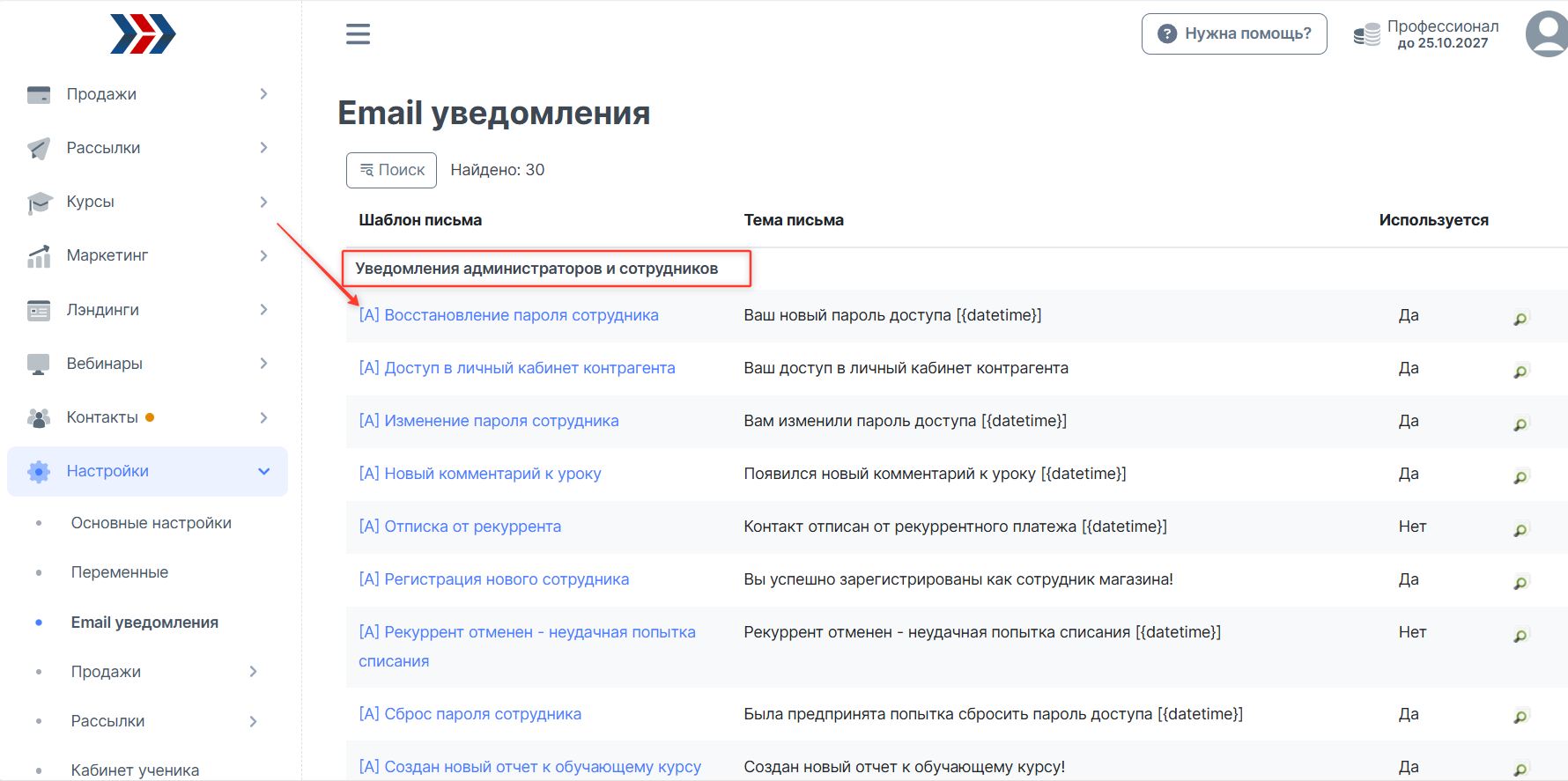The height and width of the screenshot is (781, 1568).
Task: Click the coins icon beside the Профессионал plan
Action: coord(1366,35)
